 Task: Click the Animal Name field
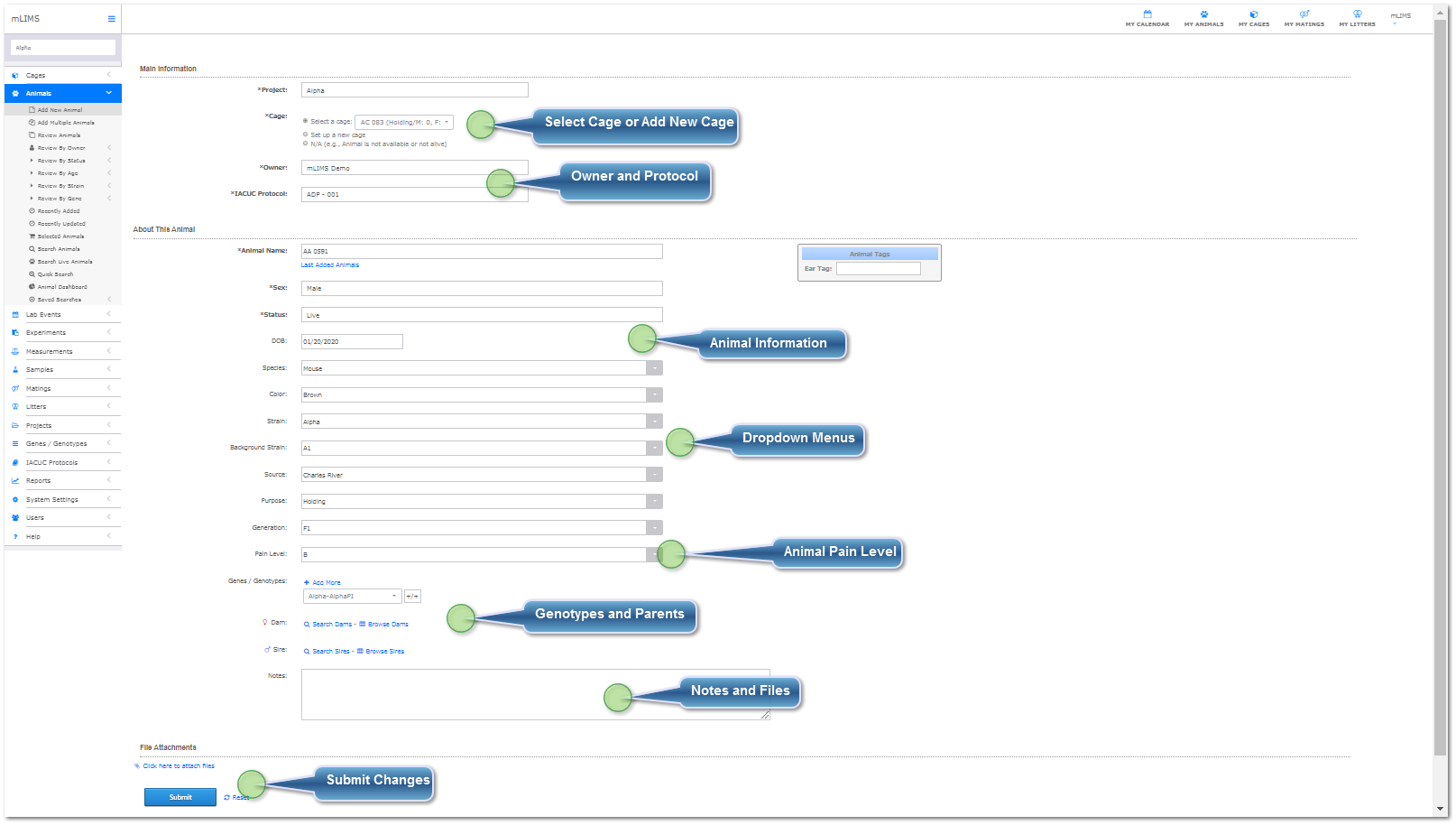pyautogui.click(x=482, y=252)
